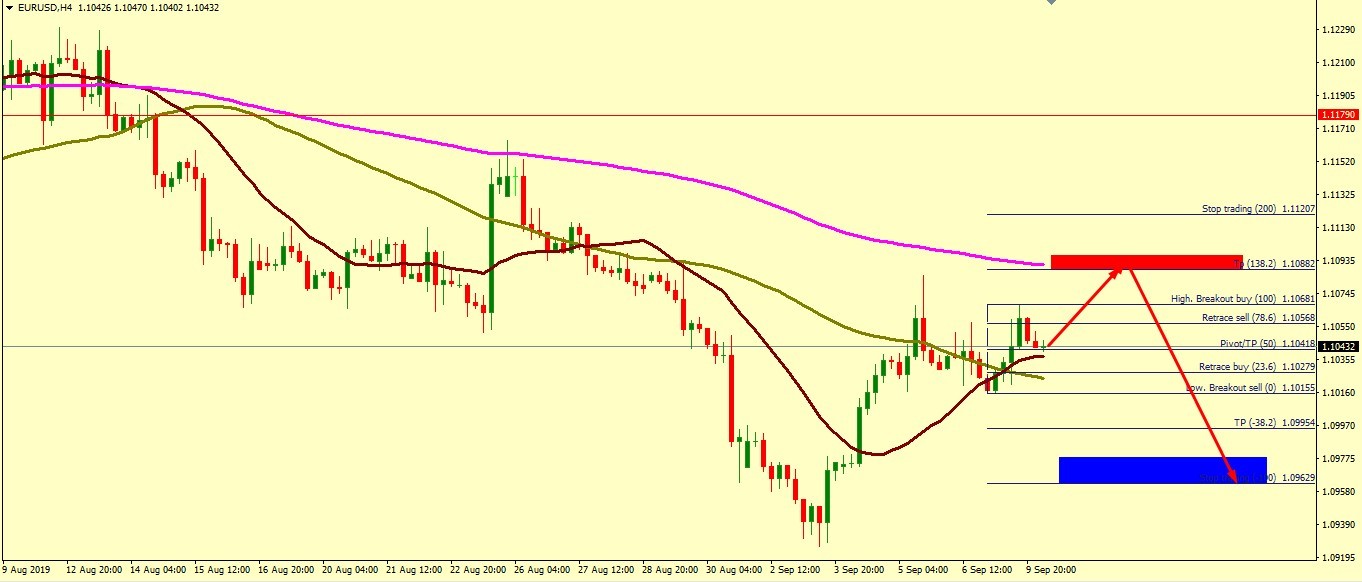1362x582 pixels.
Task: Click the current price label 1.10432
Action: click(1338, 347)
